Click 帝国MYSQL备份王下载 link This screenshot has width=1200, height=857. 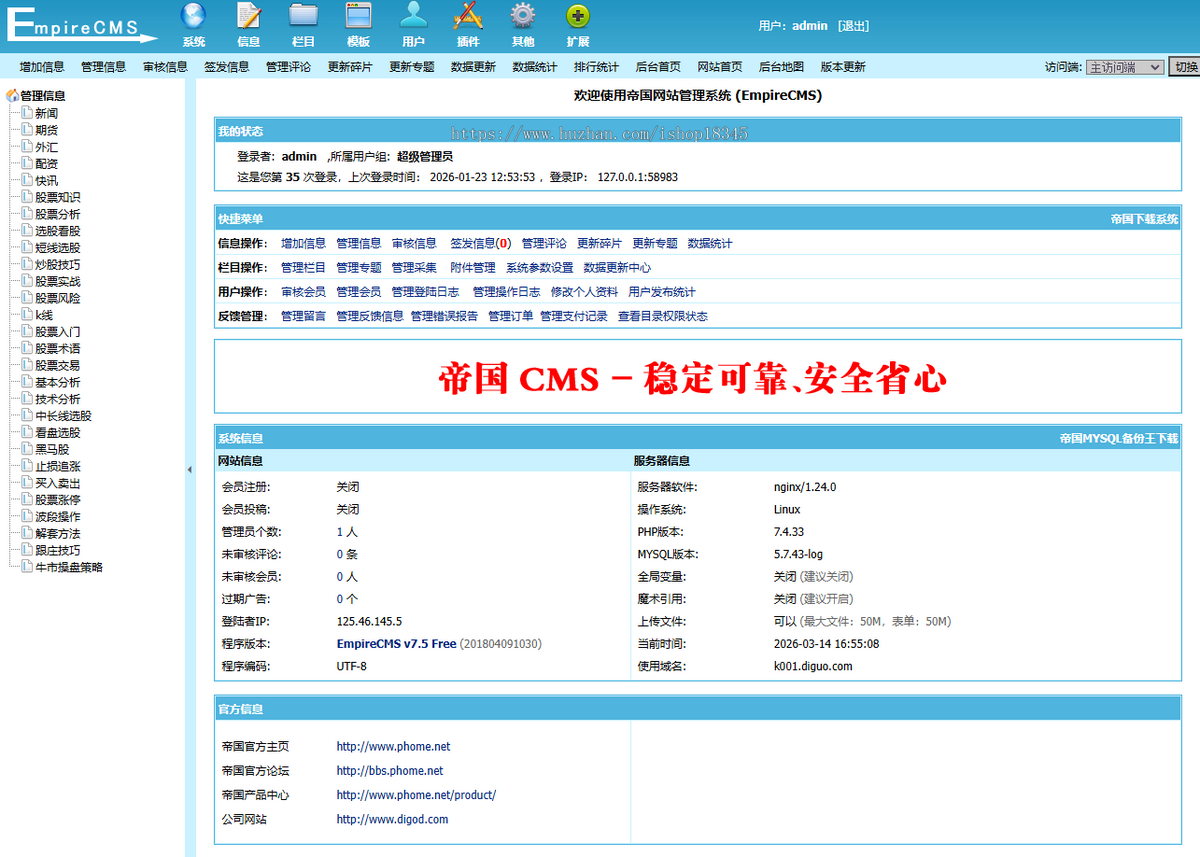1119,439
